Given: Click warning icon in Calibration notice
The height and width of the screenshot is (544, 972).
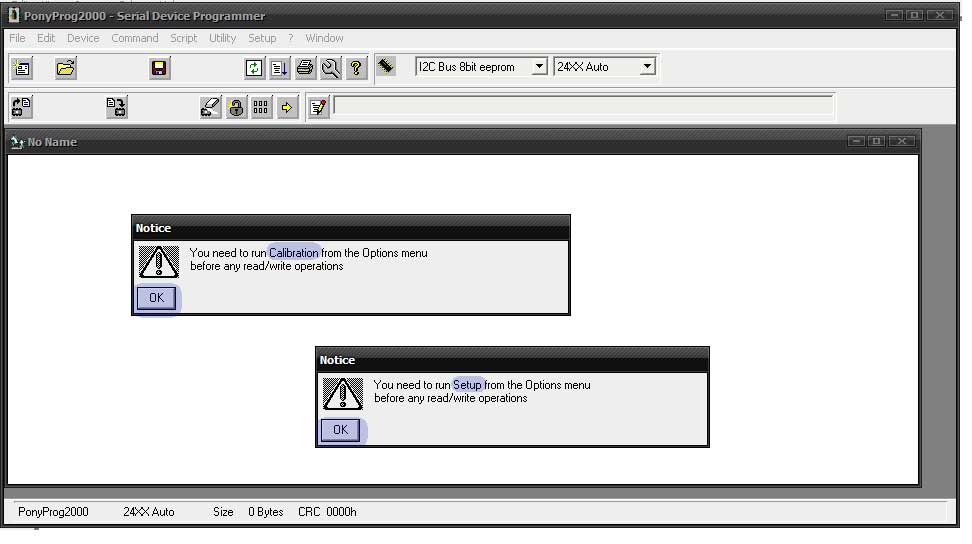Looking at the screenshot, I should coord(159,261).
